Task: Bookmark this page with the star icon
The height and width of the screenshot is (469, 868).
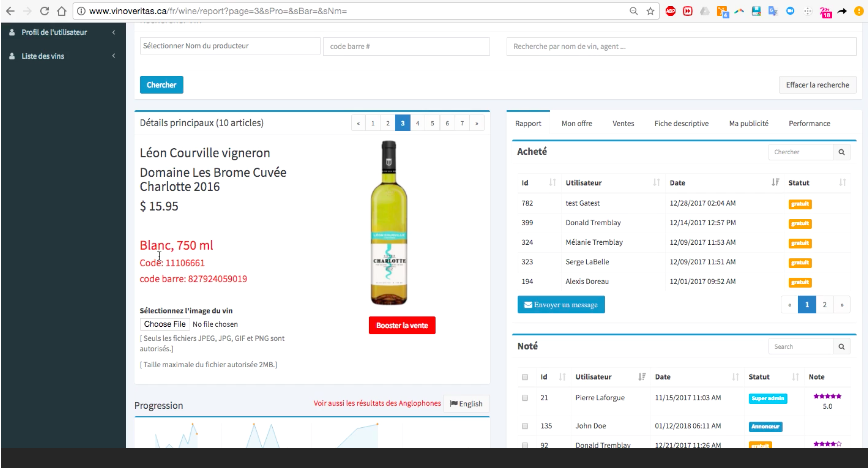Action: 650,11
